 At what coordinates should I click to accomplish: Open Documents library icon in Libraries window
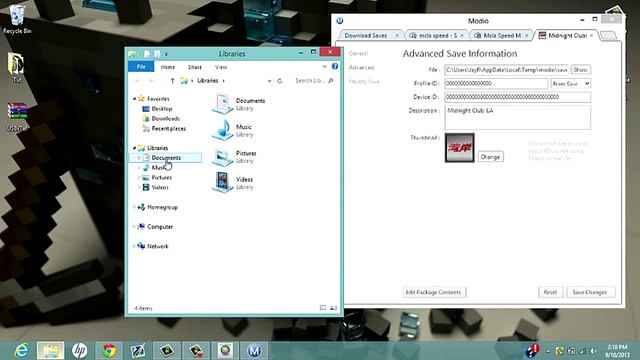tap(222, 104)
